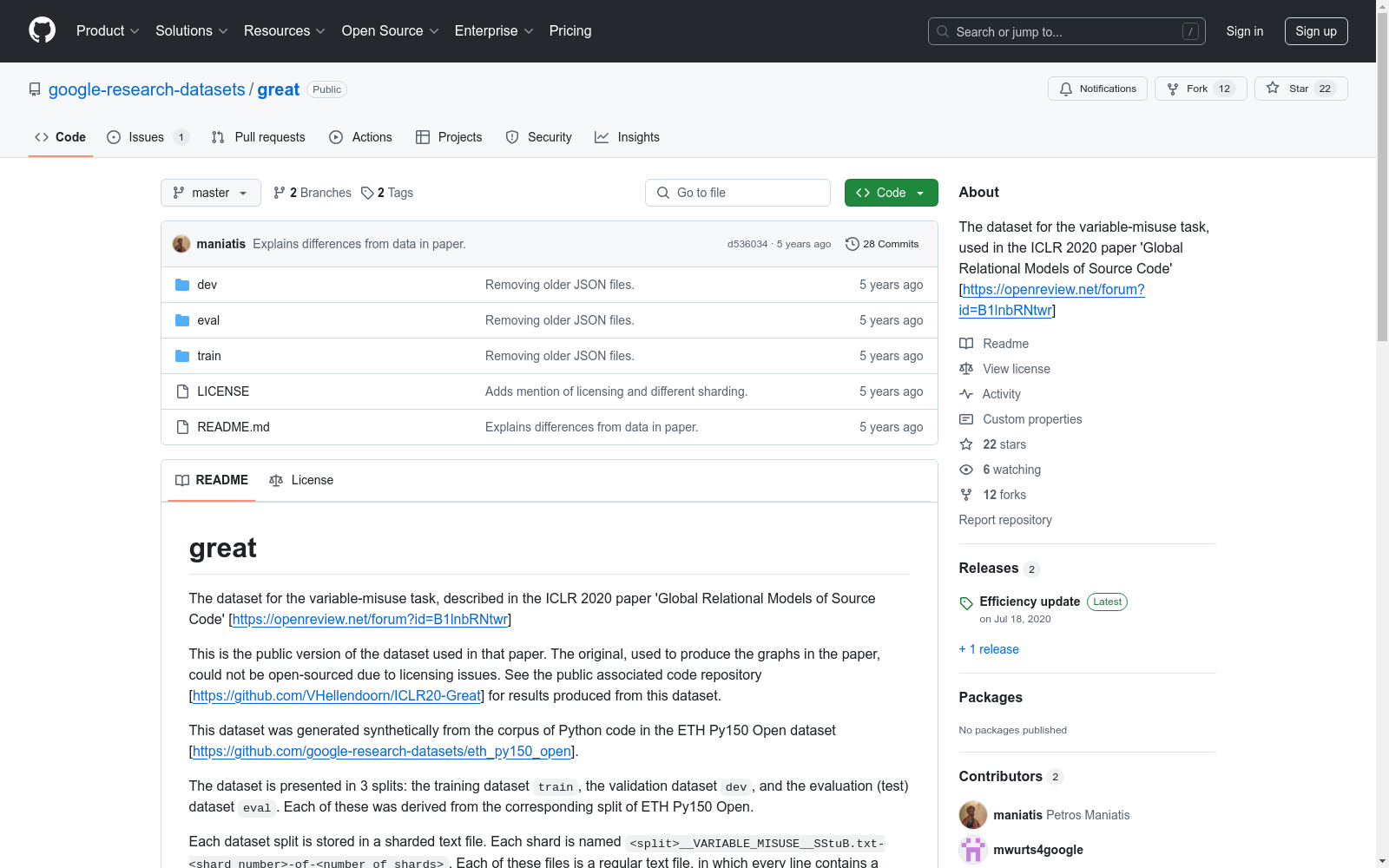Switch to the Insights tab

tap(627, 137)
